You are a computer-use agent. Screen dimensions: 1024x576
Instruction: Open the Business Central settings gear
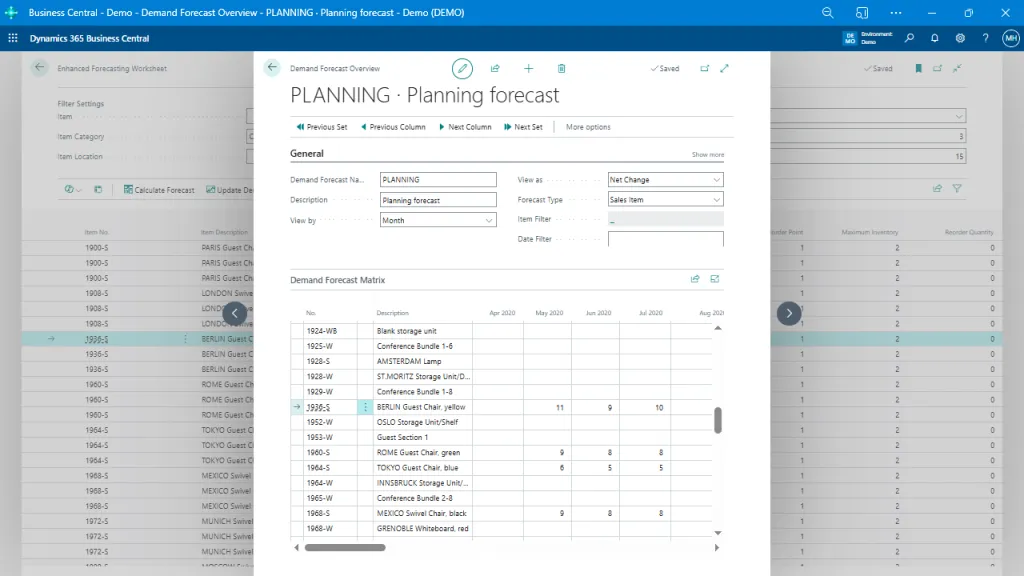[958, 36]
